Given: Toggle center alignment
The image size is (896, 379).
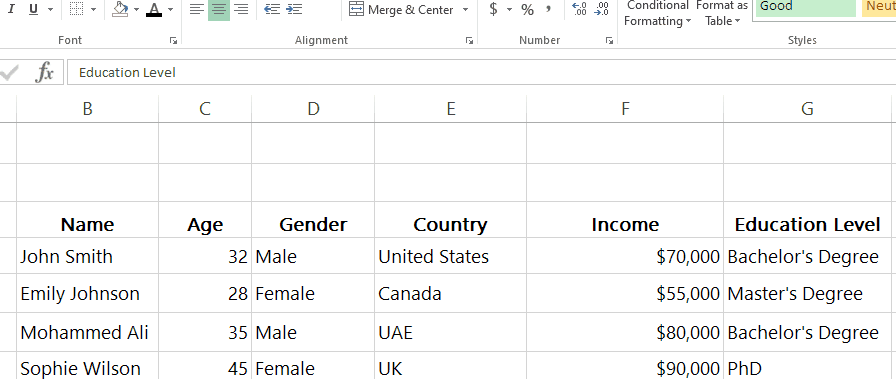Looking at the screenshot, I should (219, 9).
